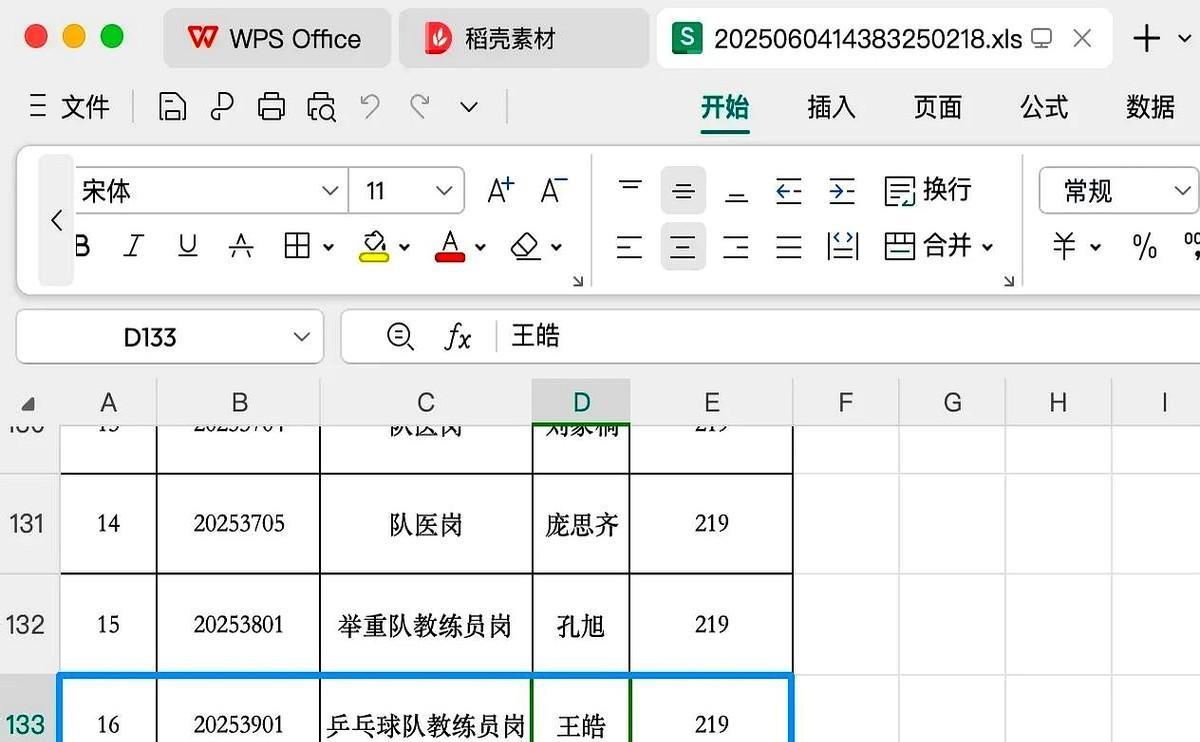Click the decrease indent icon
The height and width of the screenshot is (742, 1200).
tap(789, 190)
